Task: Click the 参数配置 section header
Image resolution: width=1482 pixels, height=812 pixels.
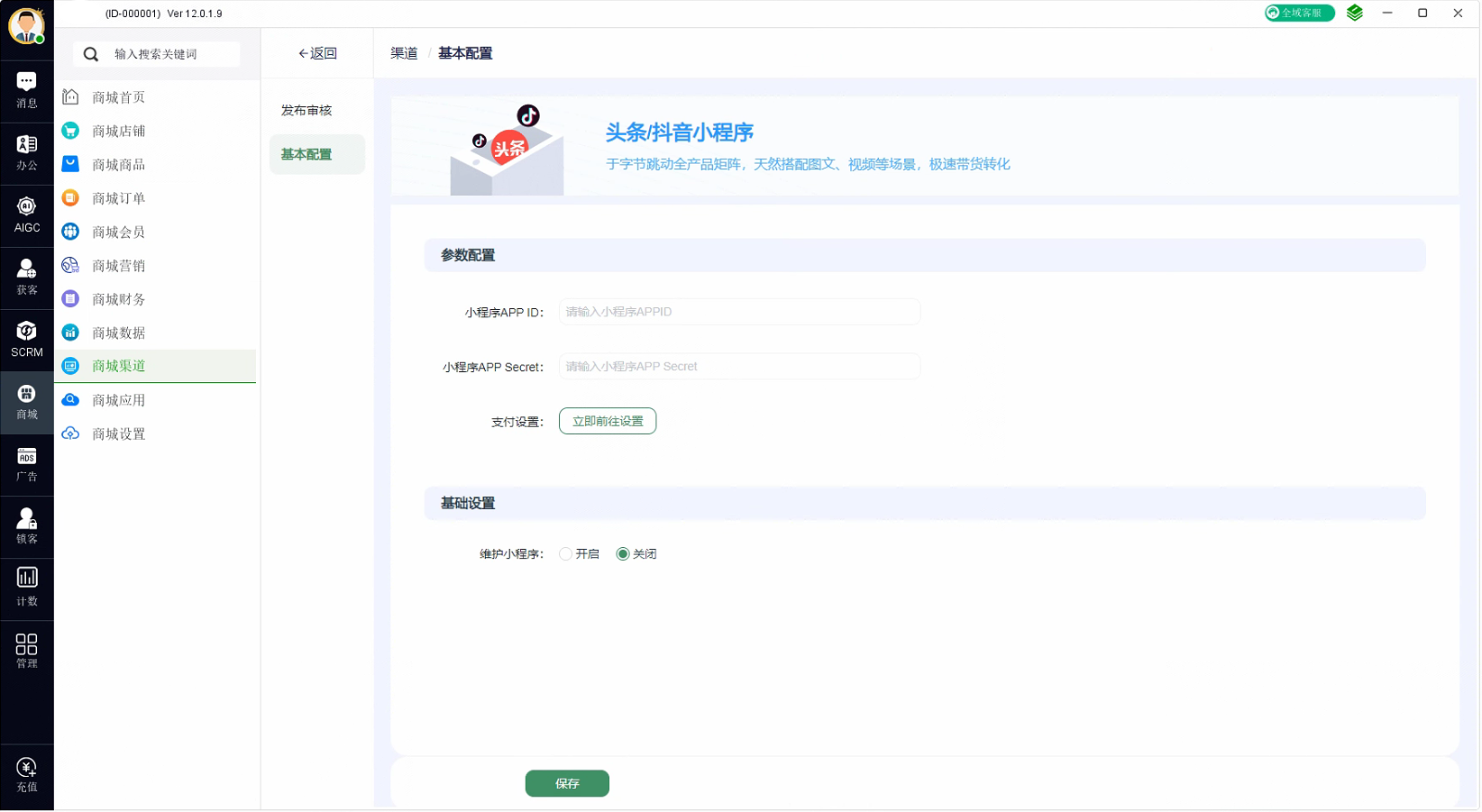Action: point(925,255)
